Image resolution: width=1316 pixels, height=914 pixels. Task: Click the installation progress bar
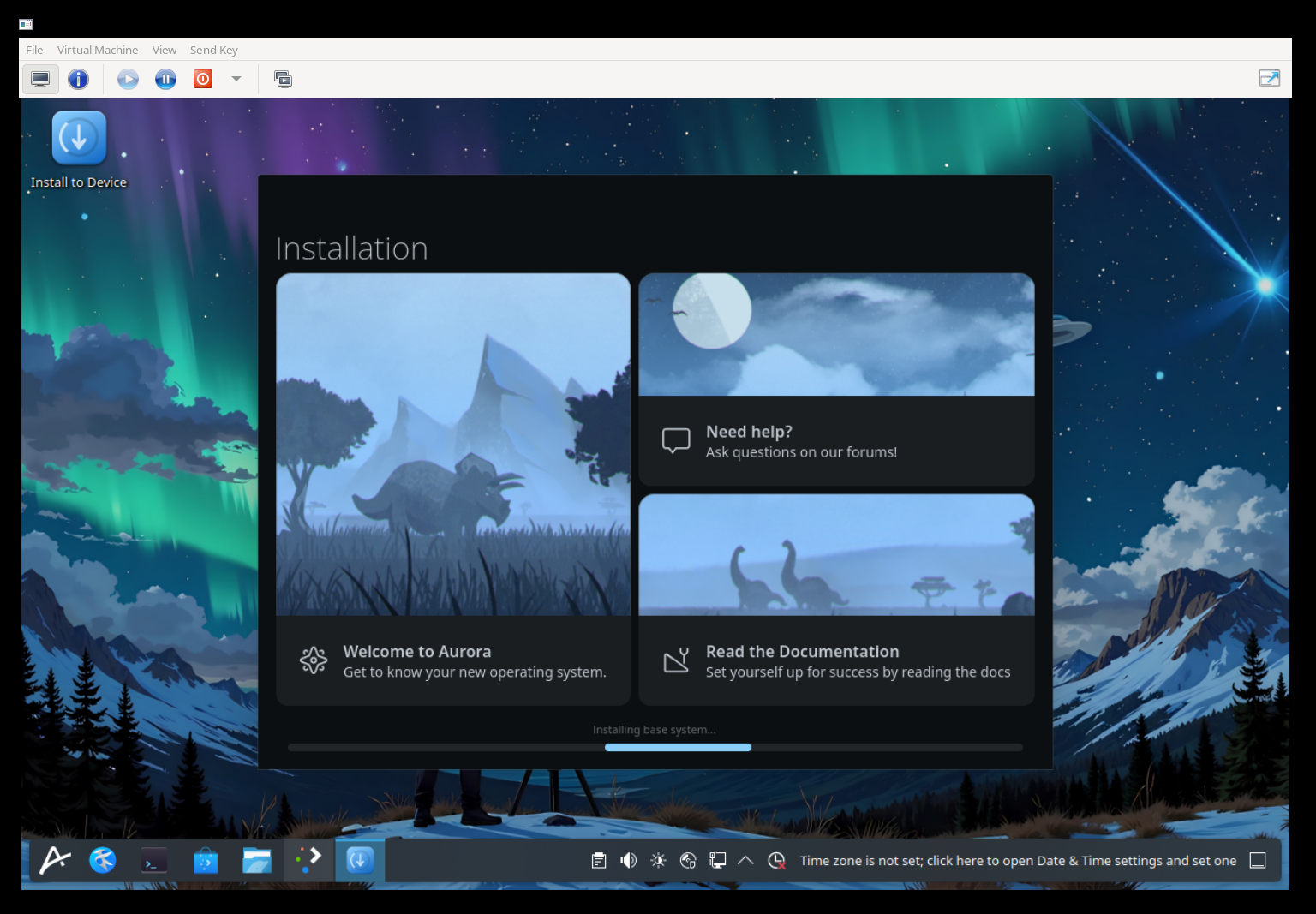655,748
